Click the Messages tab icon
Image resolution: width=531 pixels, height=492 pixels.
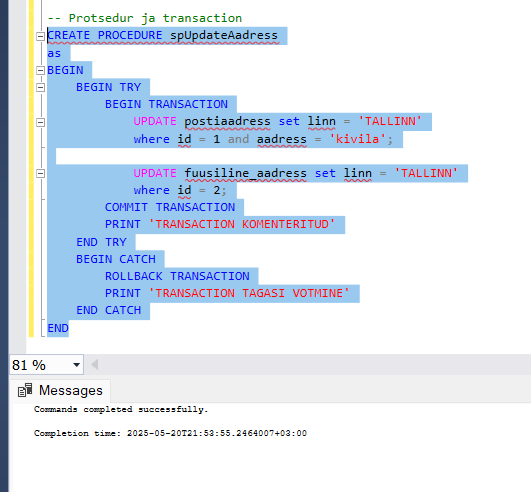[25, 390]
